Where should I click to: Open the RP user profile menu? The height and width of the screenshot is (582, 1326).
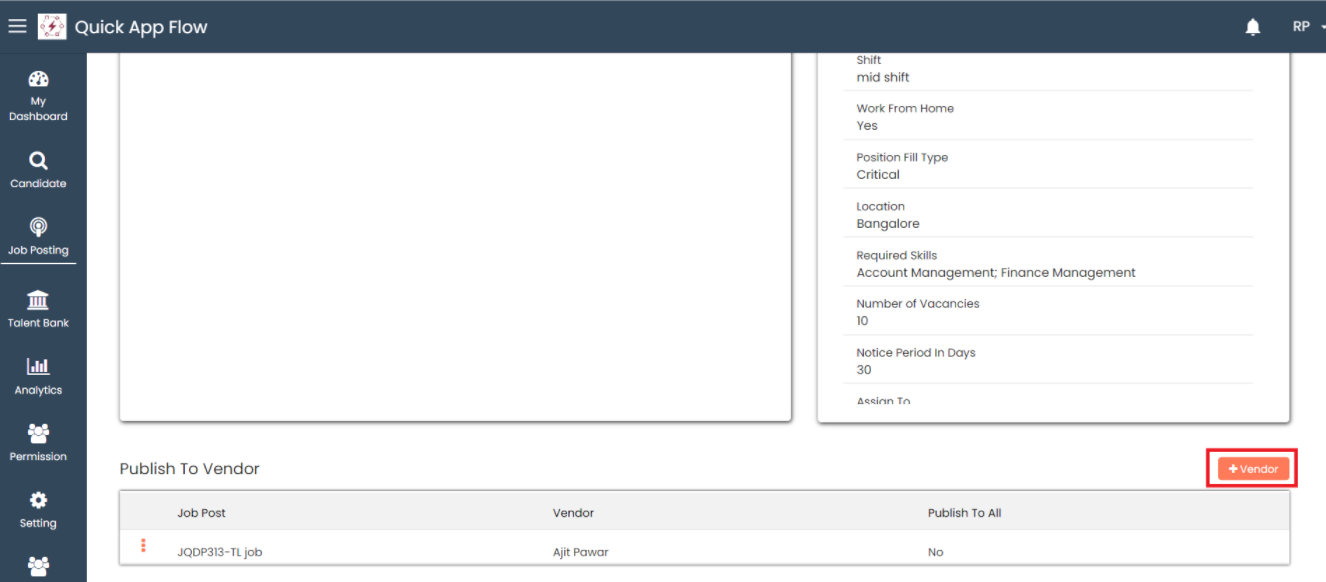1301,27
